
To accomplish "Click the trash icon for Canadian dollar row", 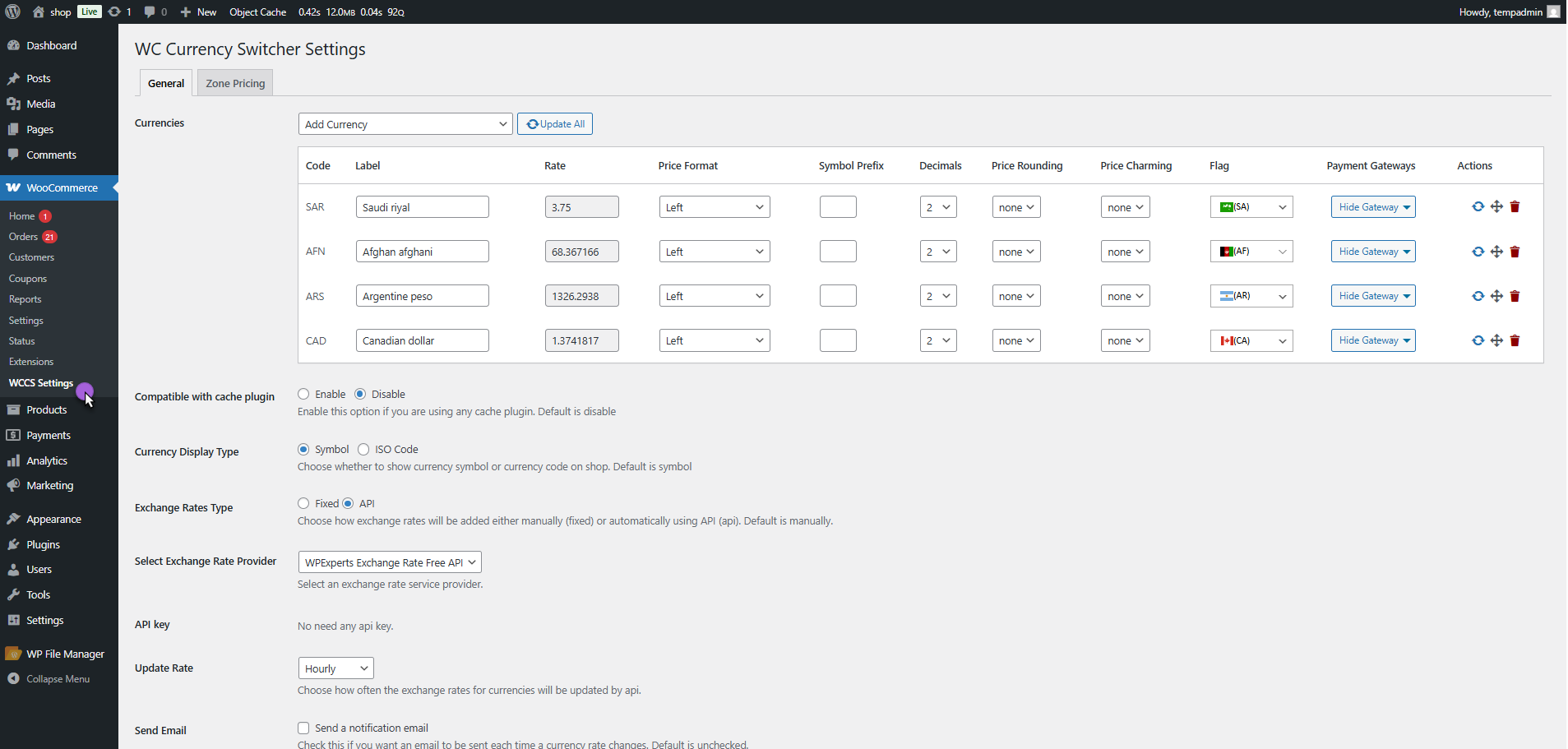I will coord(1515,340).
